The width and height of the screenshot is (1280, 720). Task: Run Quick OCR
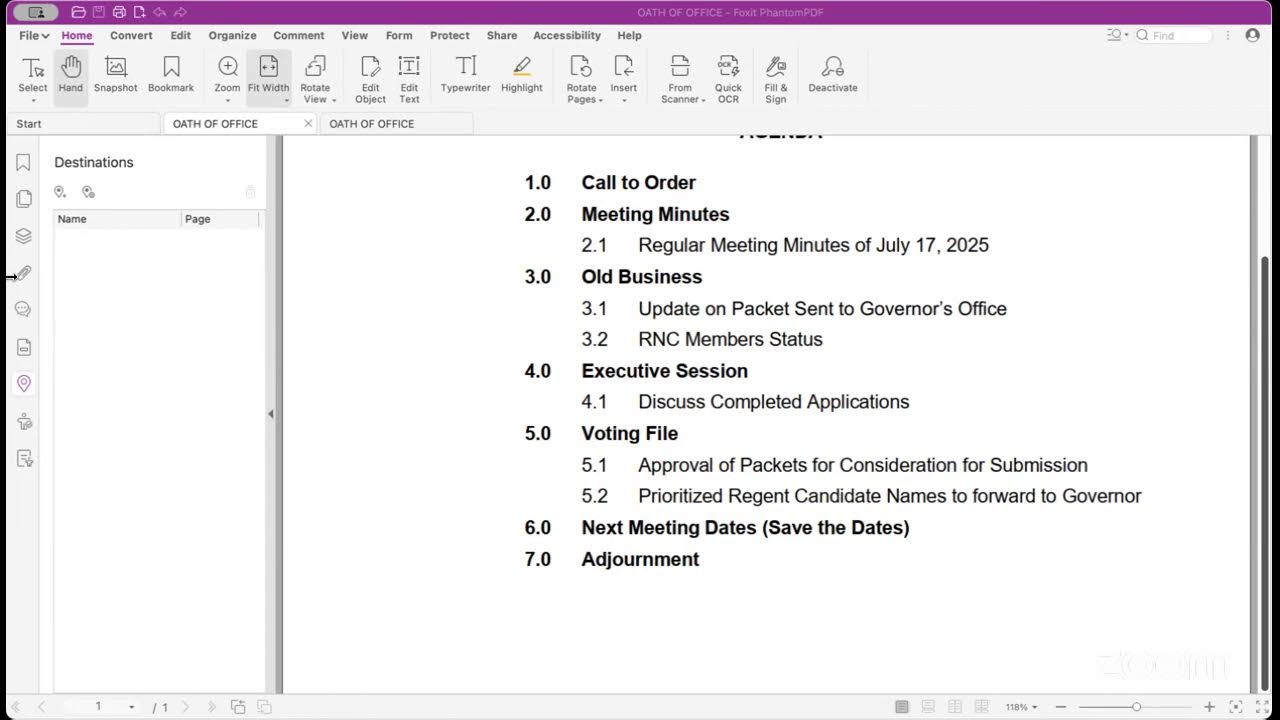729,78
